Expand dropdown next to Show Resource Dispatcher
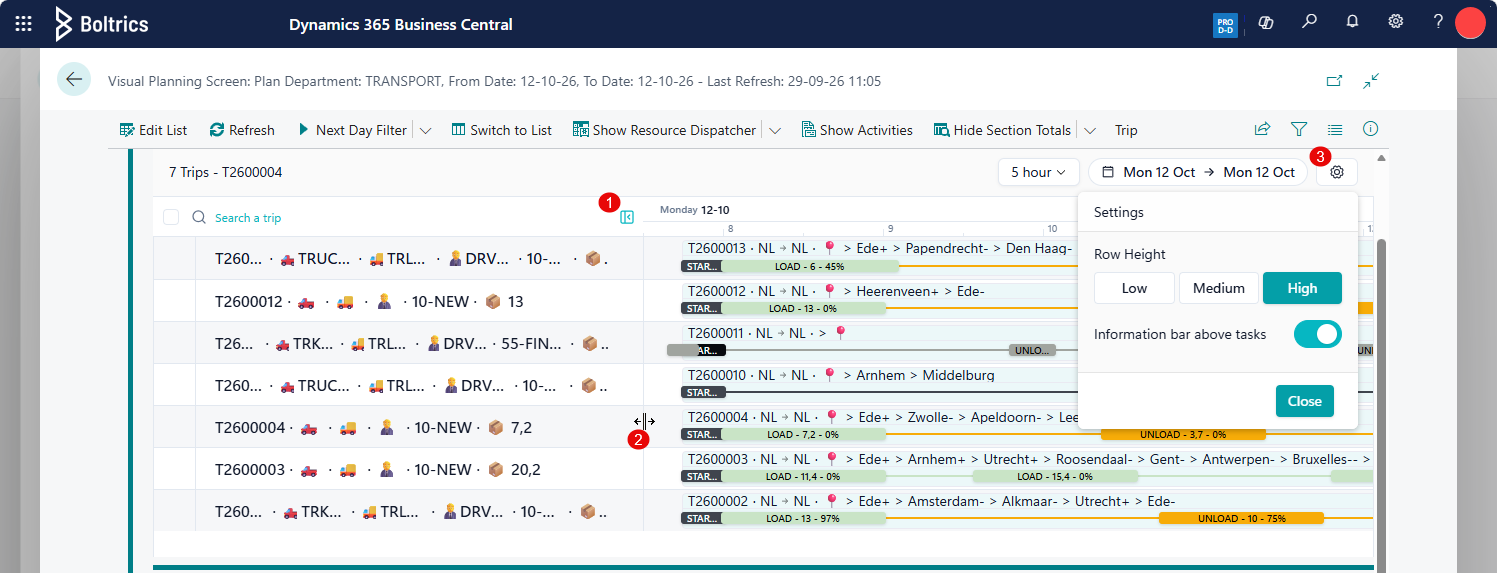Image resolution: width=1497 pixels, height=573 pixels. point(774,130)
